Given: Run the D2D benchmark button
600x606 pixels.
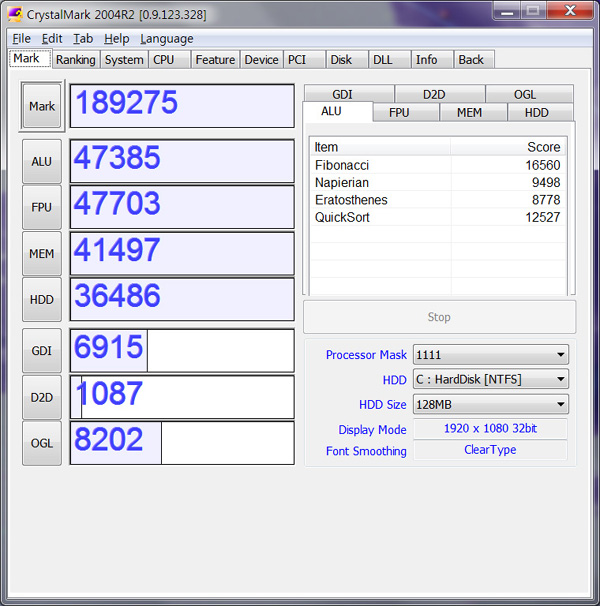Looking at the screenshot, I should pos(42,397).
